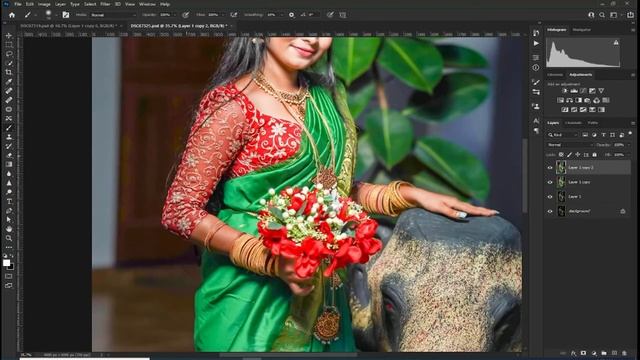Open the layer blend mode dropdown
640x360 pixels.
pyautogui.click(x=570, y=145)
